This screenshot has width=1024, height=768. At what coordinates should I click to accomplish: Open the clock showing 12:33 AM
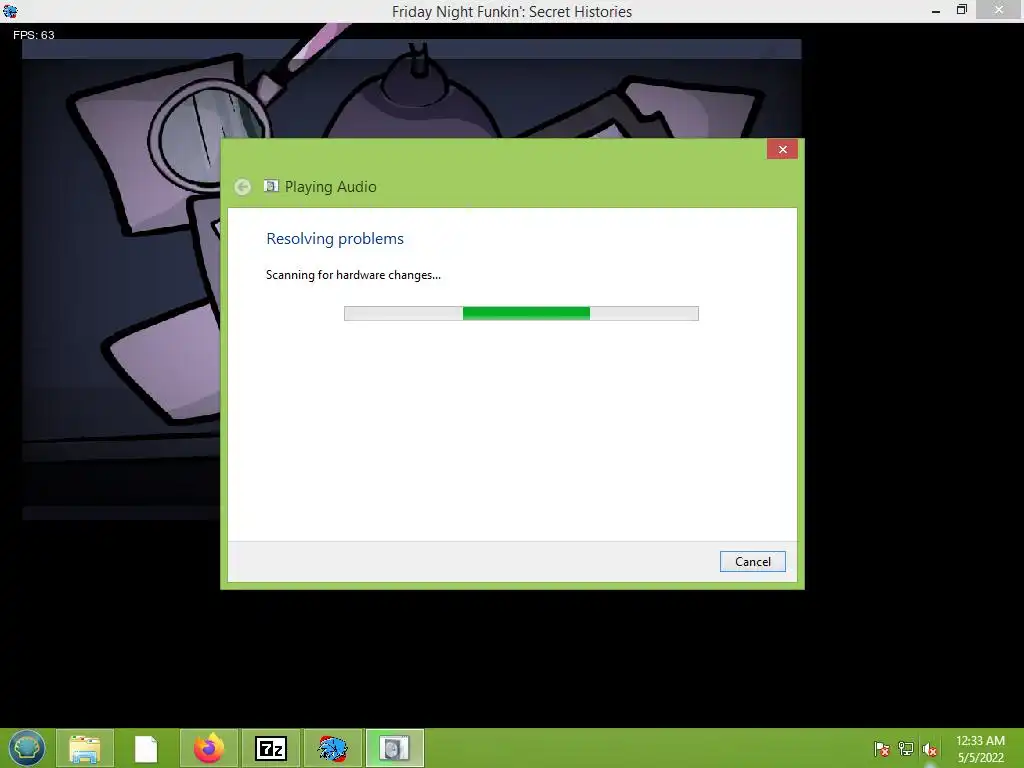(980, 741)
